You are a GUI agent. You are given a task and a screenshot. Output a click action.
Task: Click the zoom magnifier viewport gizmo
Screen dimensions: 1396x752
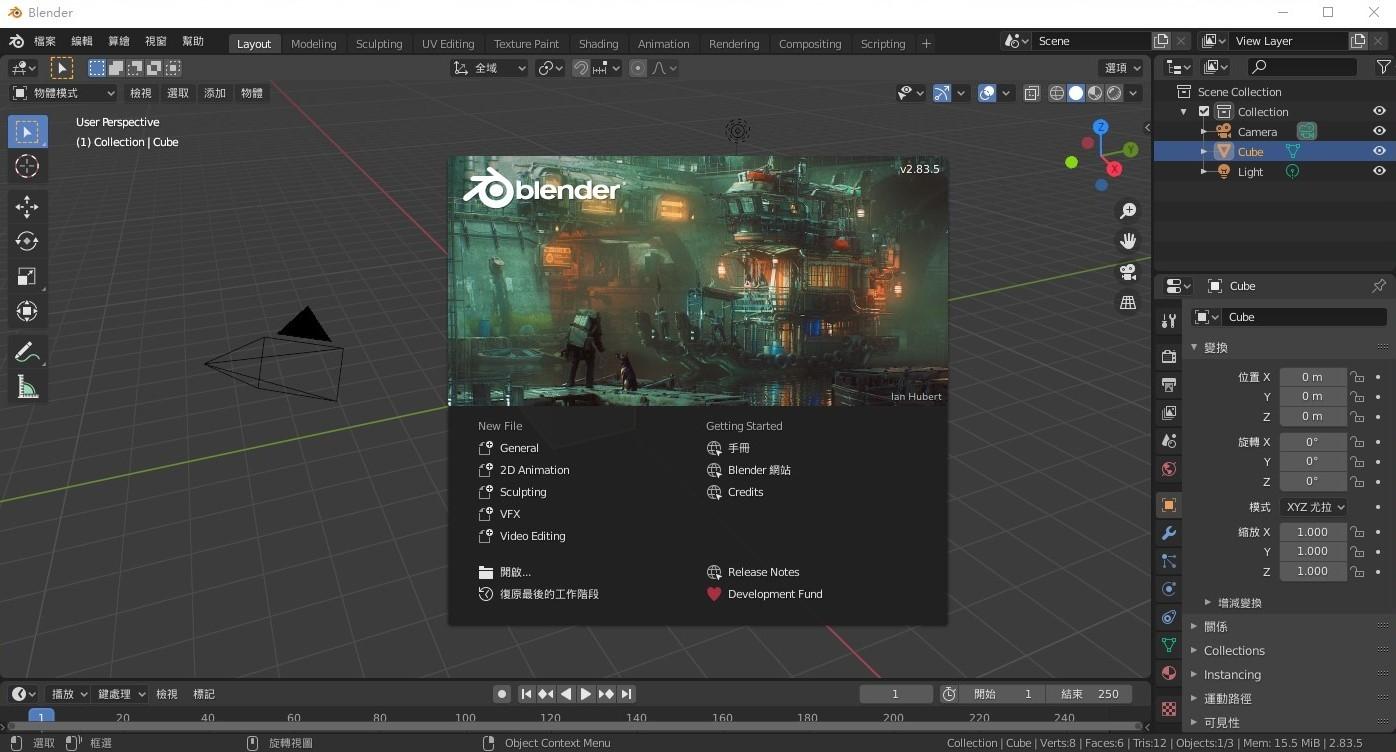(1128, 211)
